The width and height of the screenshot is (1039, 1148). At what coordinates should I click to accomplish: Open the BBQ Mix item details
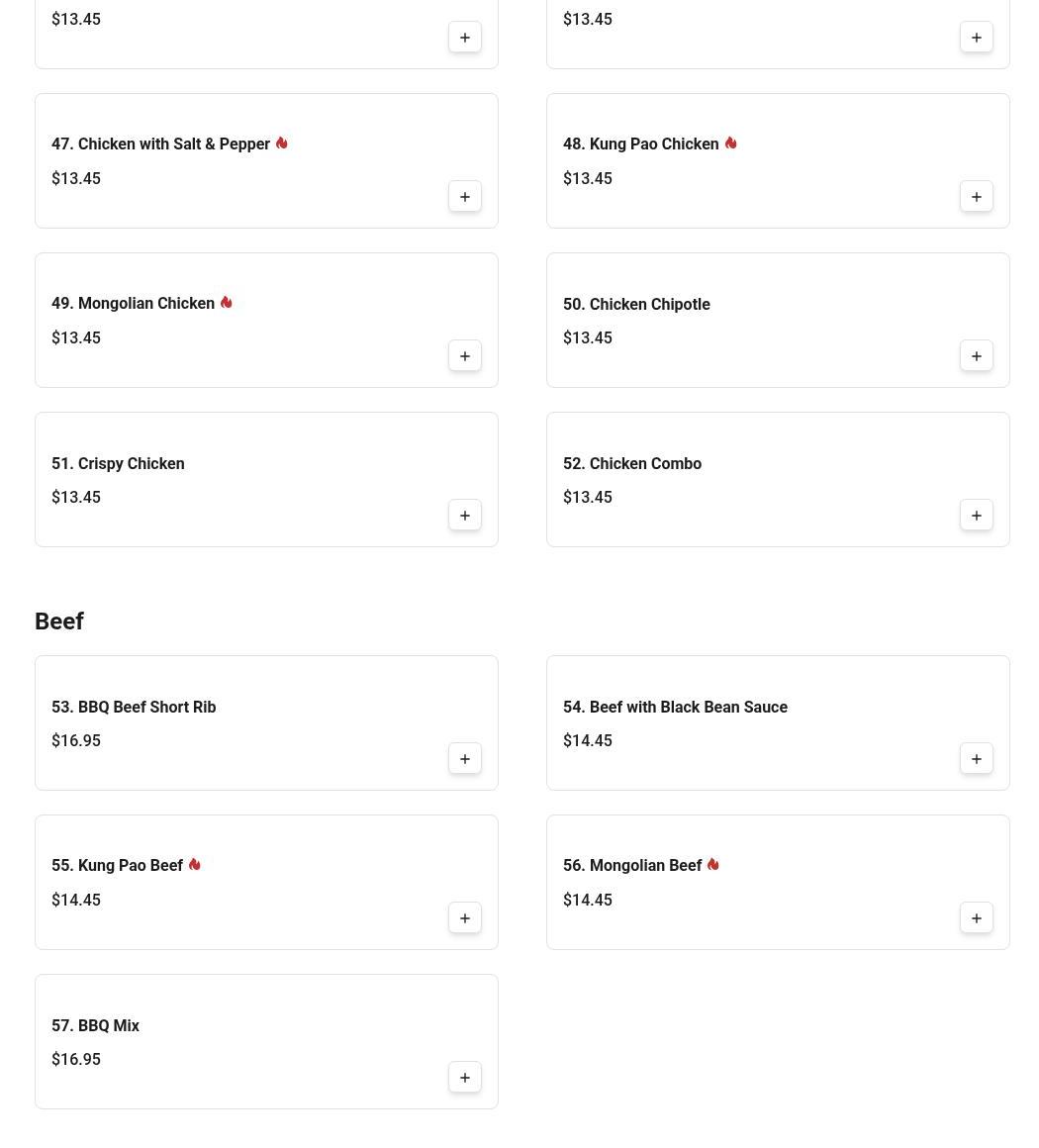pyautogui.click(x=95, y=1025)
